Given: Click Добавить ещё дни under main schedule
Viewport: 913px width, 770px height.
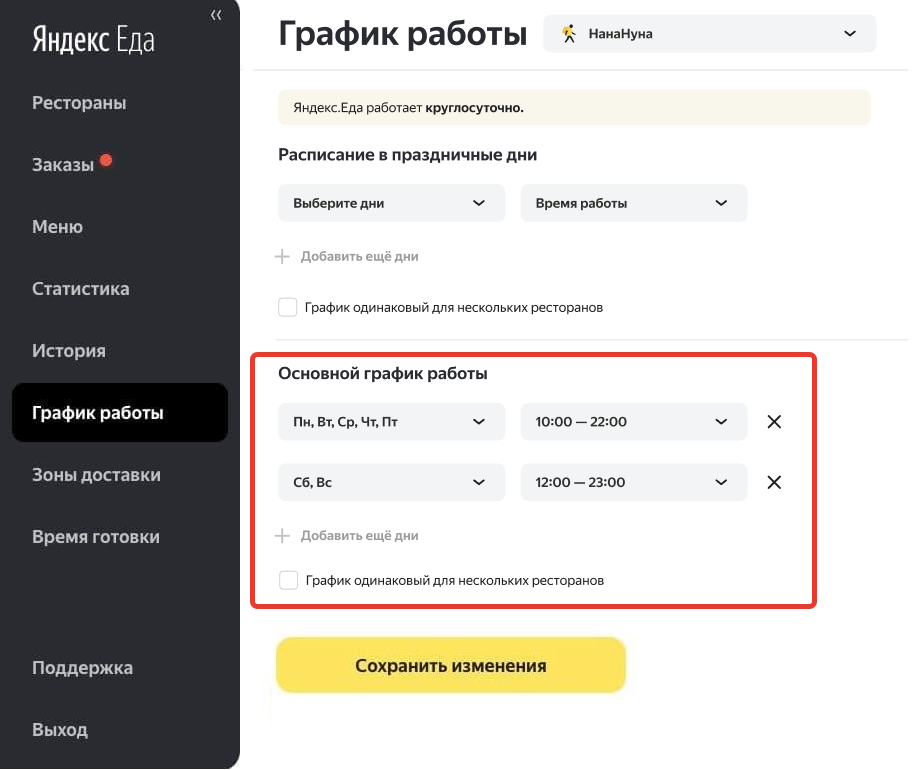Looking at the screenshot, I should 360,536.
